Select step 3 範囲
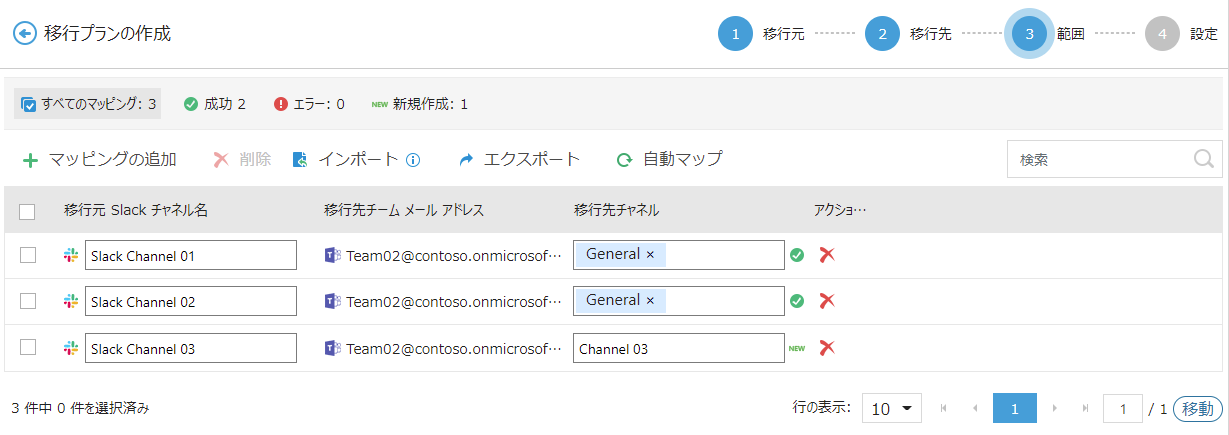This screenshot has height=435, width=1229. (1029, 34)
